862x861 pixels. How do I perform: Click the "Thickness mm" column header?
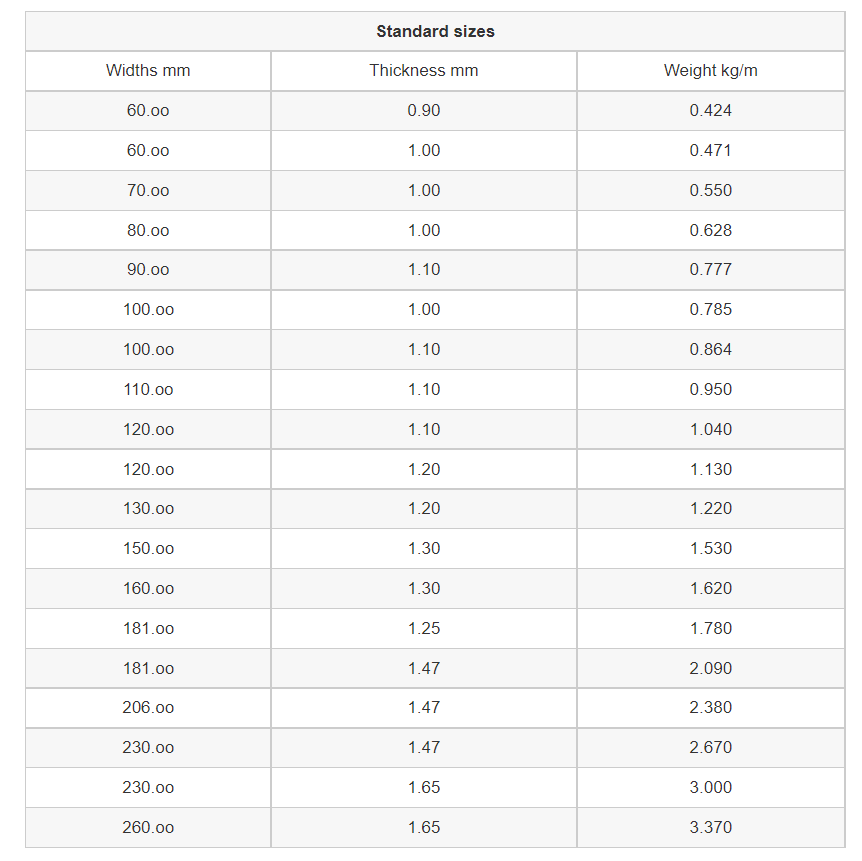click(x=423, y=71)
